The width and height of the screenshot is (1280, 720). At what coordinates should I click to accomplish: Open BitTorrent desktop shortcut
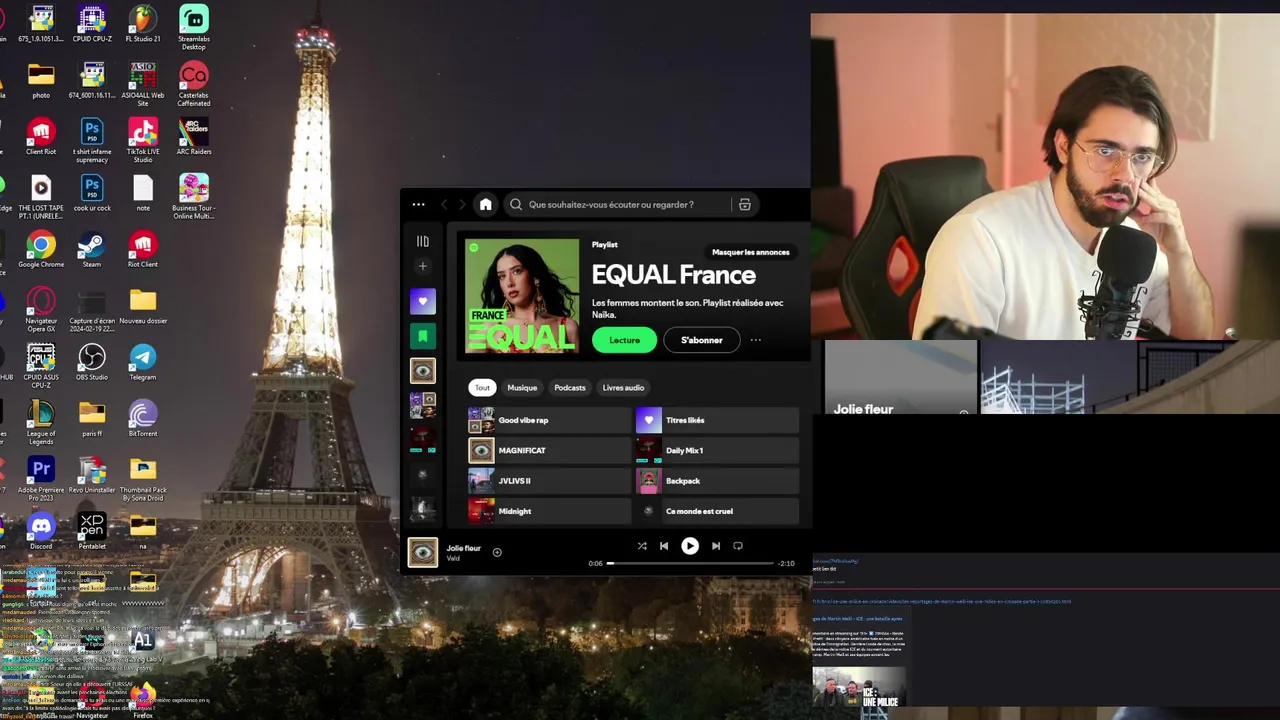[143, 419]
